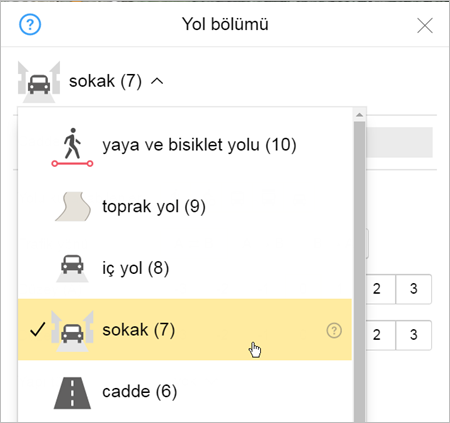Viewport: 450px width, 423px height.
Task: Click the two-way street icon in the highlighted row
Action: [72, 331]
